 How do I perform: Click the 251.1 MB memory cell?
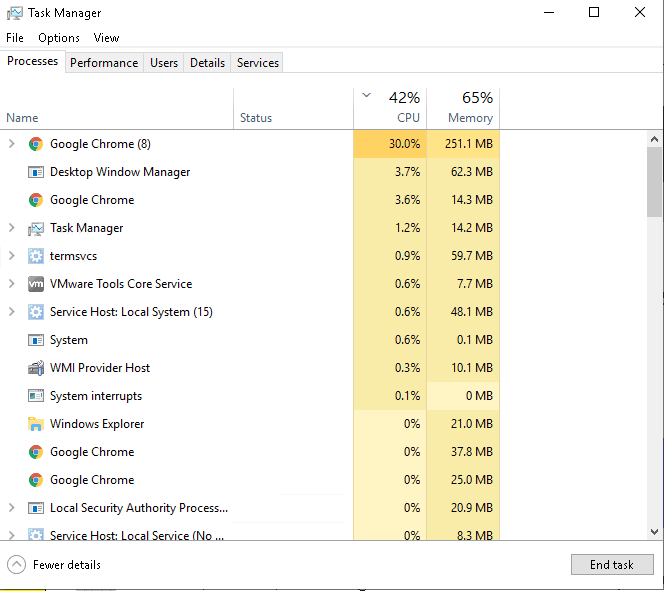click(463, 144)
